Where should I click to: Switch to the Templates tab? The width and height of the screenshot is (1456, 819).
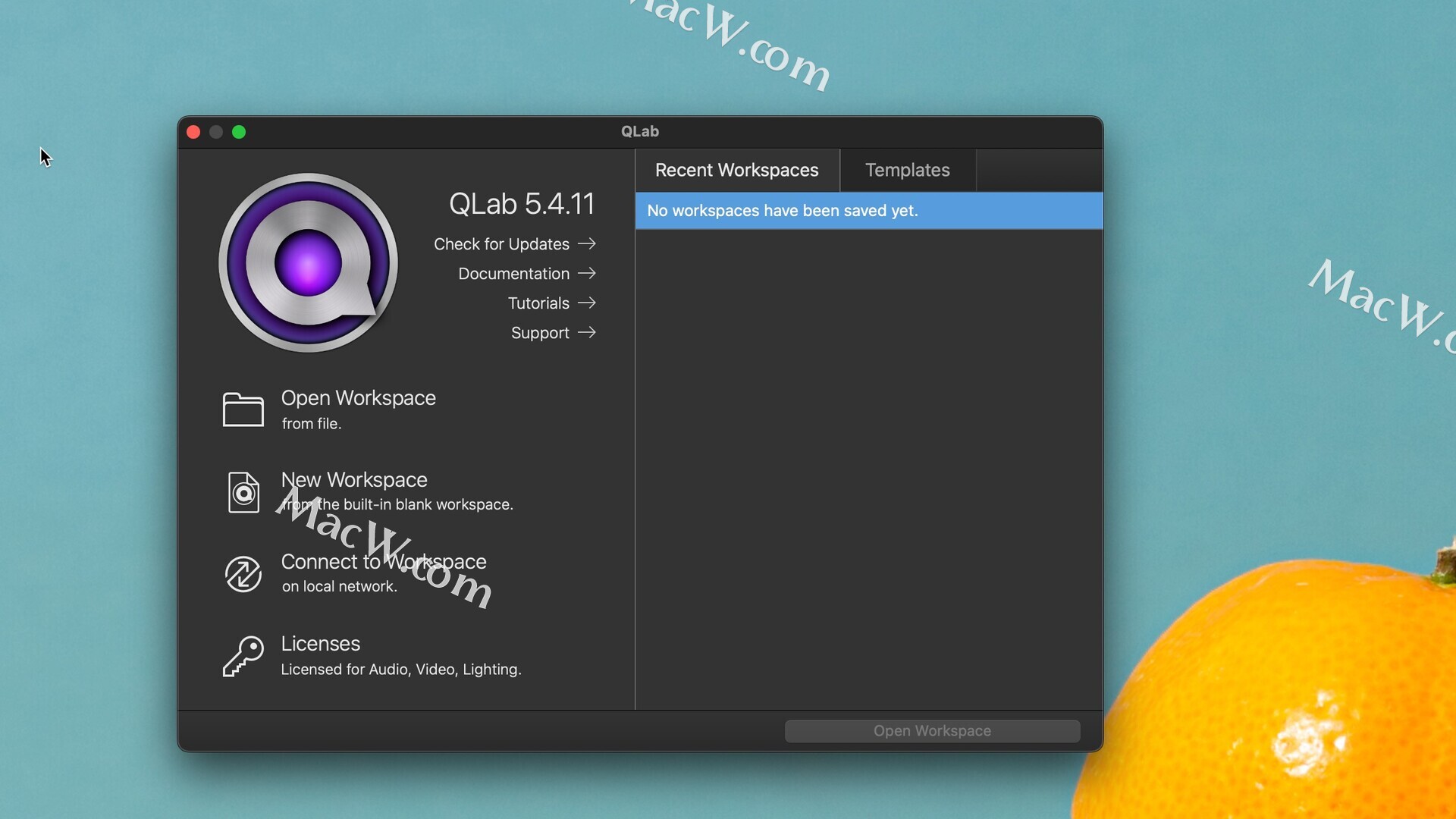[908, 170]
